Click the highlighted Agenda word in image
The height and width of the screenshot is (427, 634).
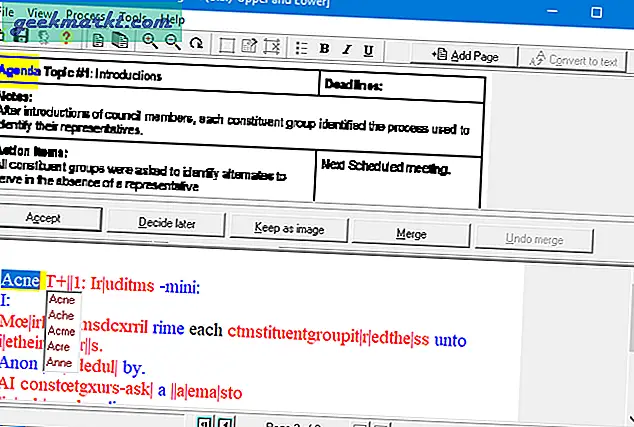19,71
